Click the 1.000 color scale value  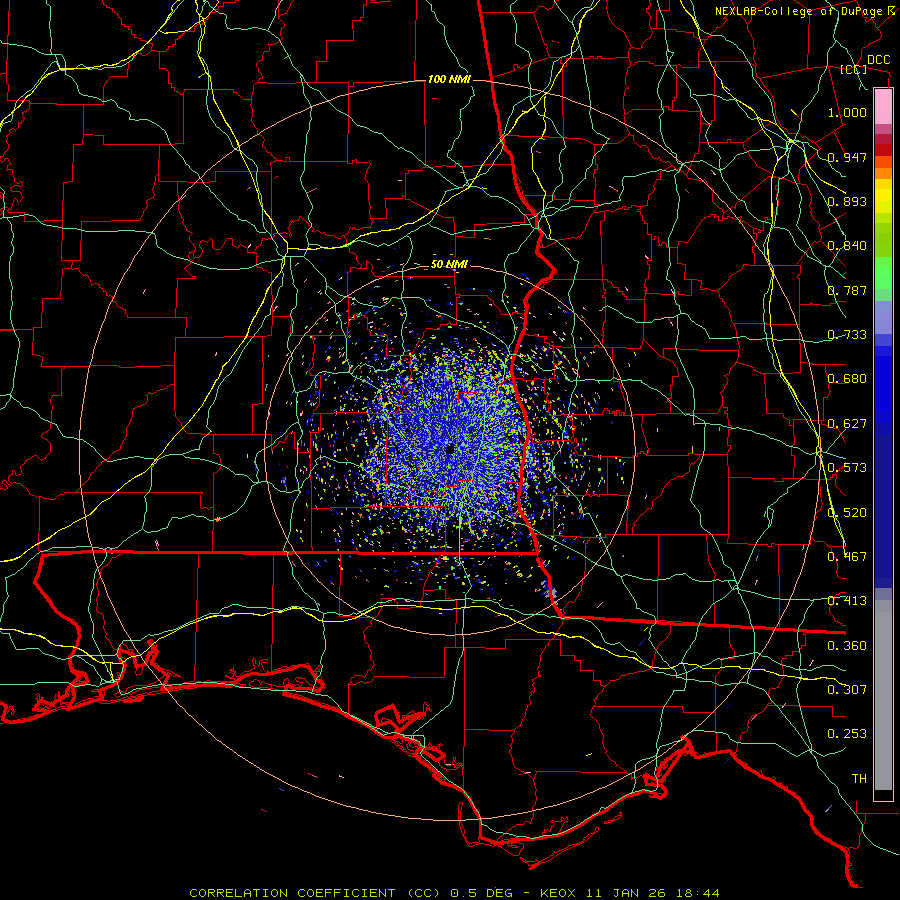[x=847, y=112]
